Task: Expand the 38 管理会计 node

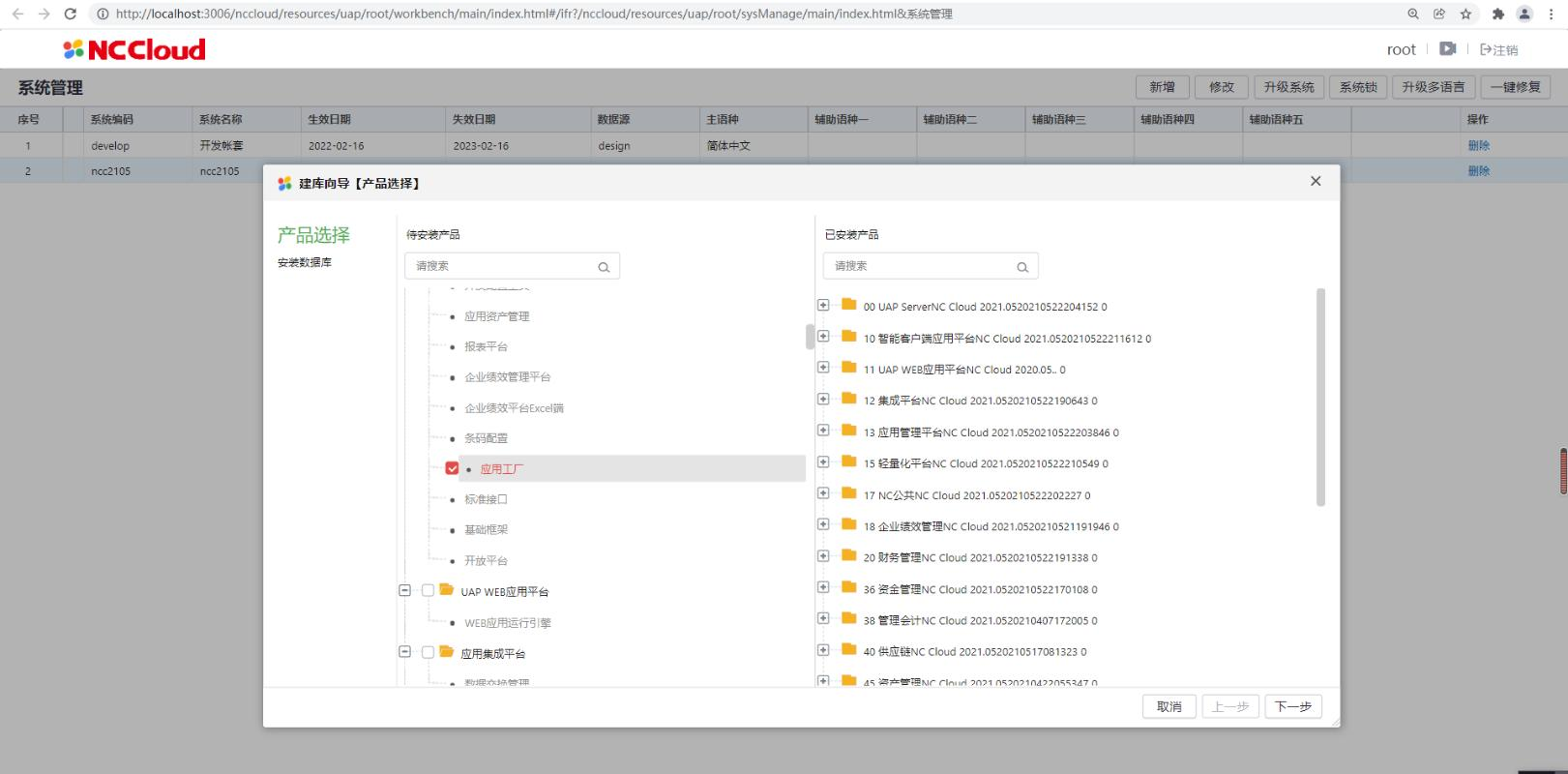Action: point(823,619)
